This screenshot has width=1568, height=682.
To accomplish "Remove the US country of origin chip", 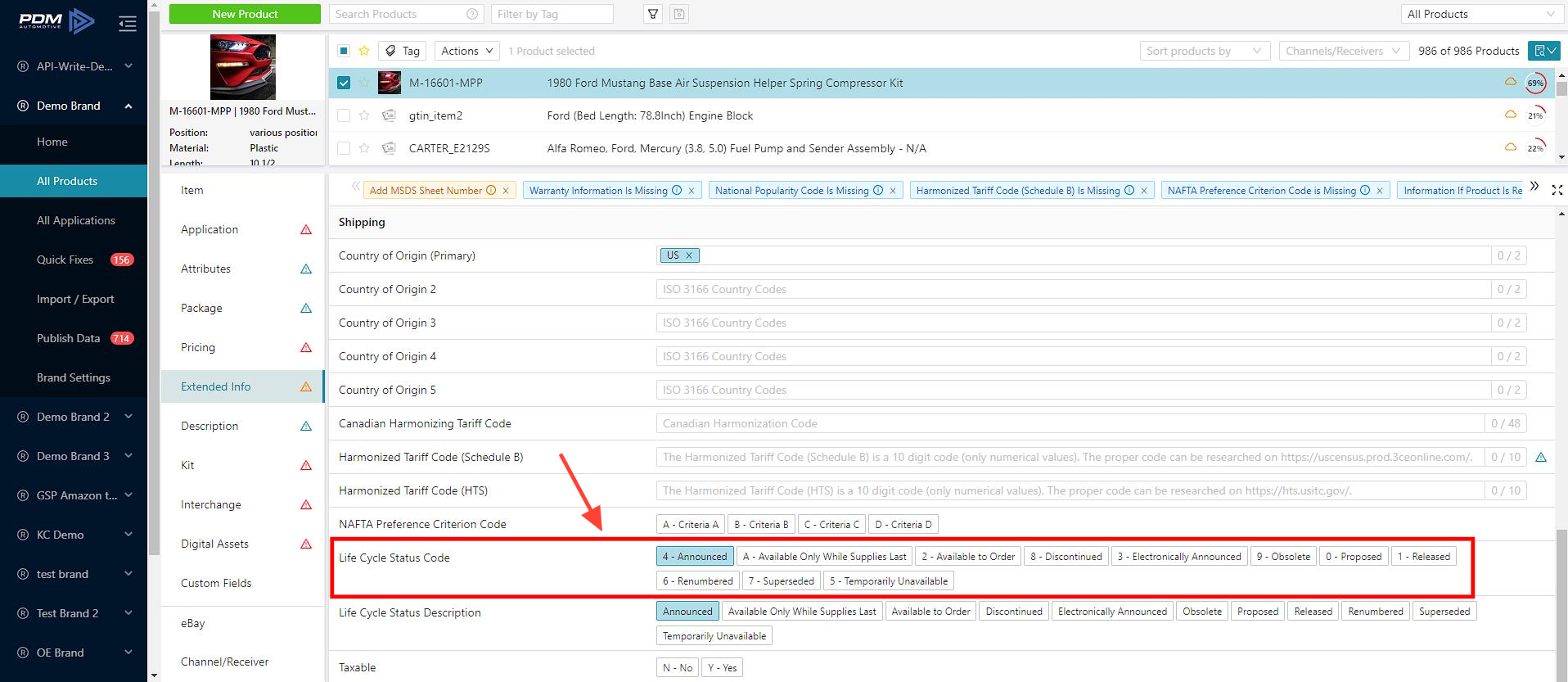I will (x=689, y=255).
